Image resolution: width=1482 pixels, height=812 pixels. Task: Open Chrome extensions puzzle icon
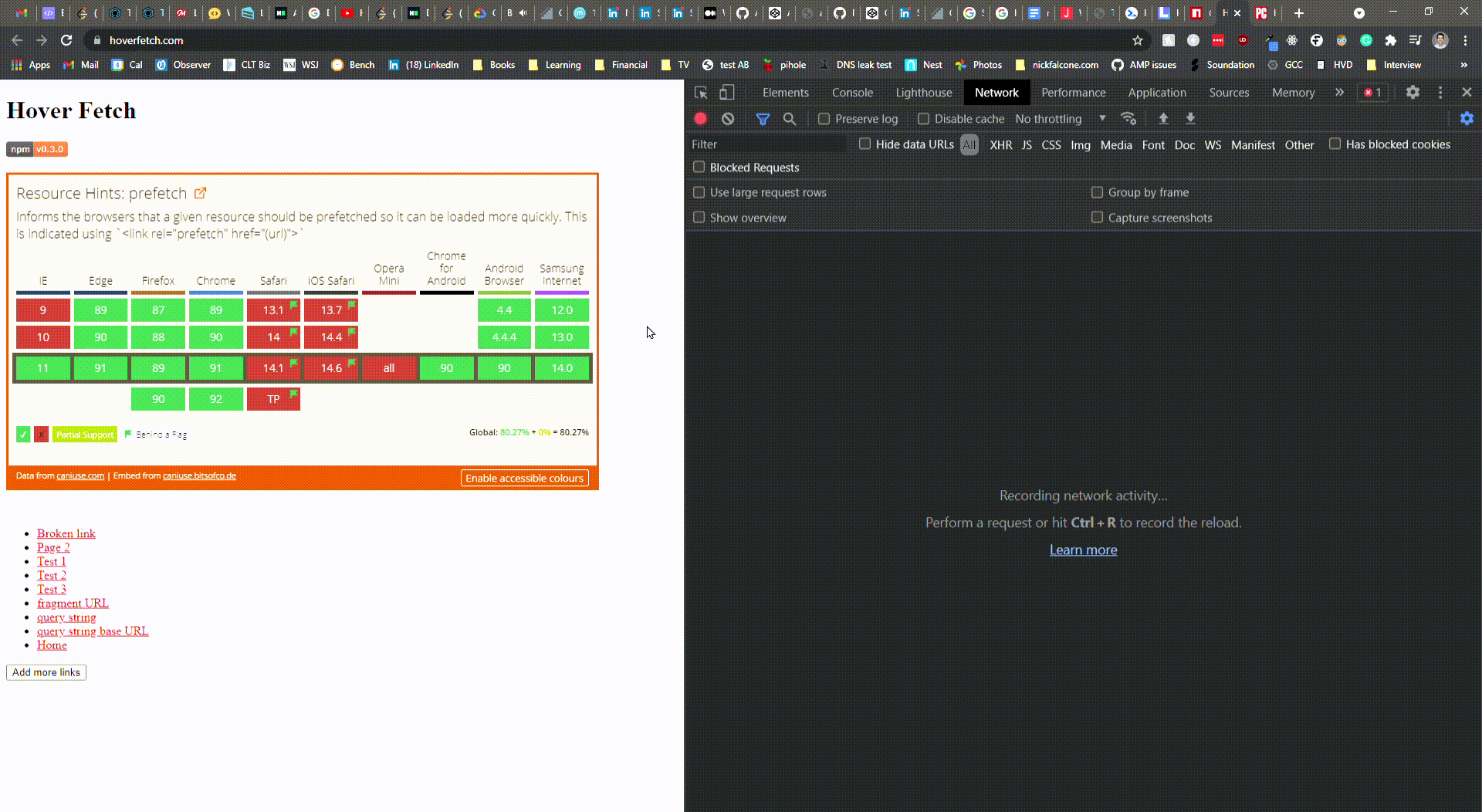1391,40
